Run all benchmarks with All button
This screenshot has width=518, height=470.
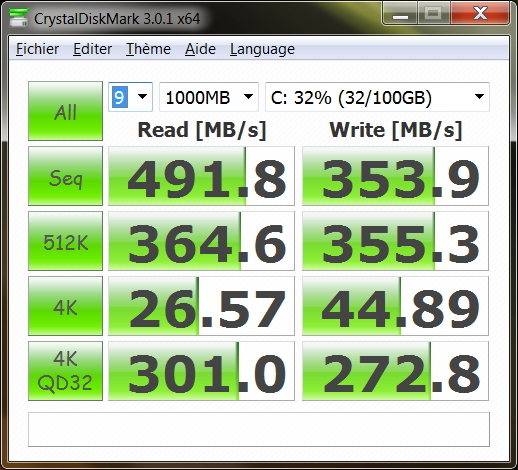click(65, 111)
